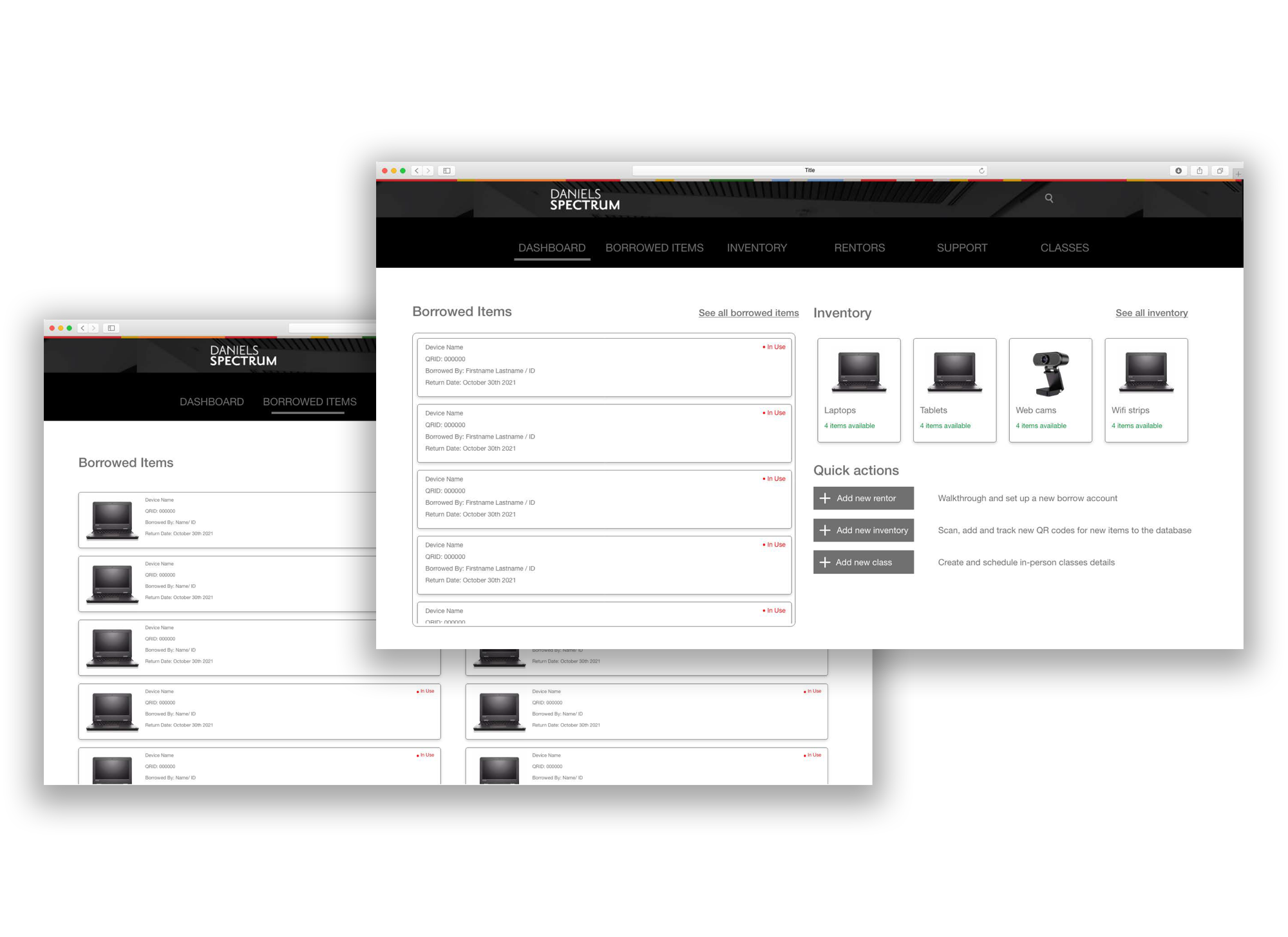Select the Classes tab
Viewport: 1288px width, 937px height.
(1064, 248)
